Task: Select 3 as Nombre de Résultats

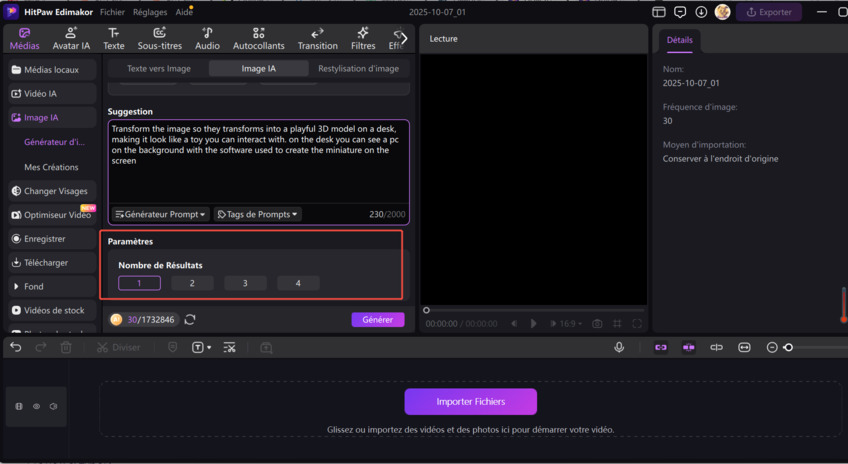Action: (245, 283)
